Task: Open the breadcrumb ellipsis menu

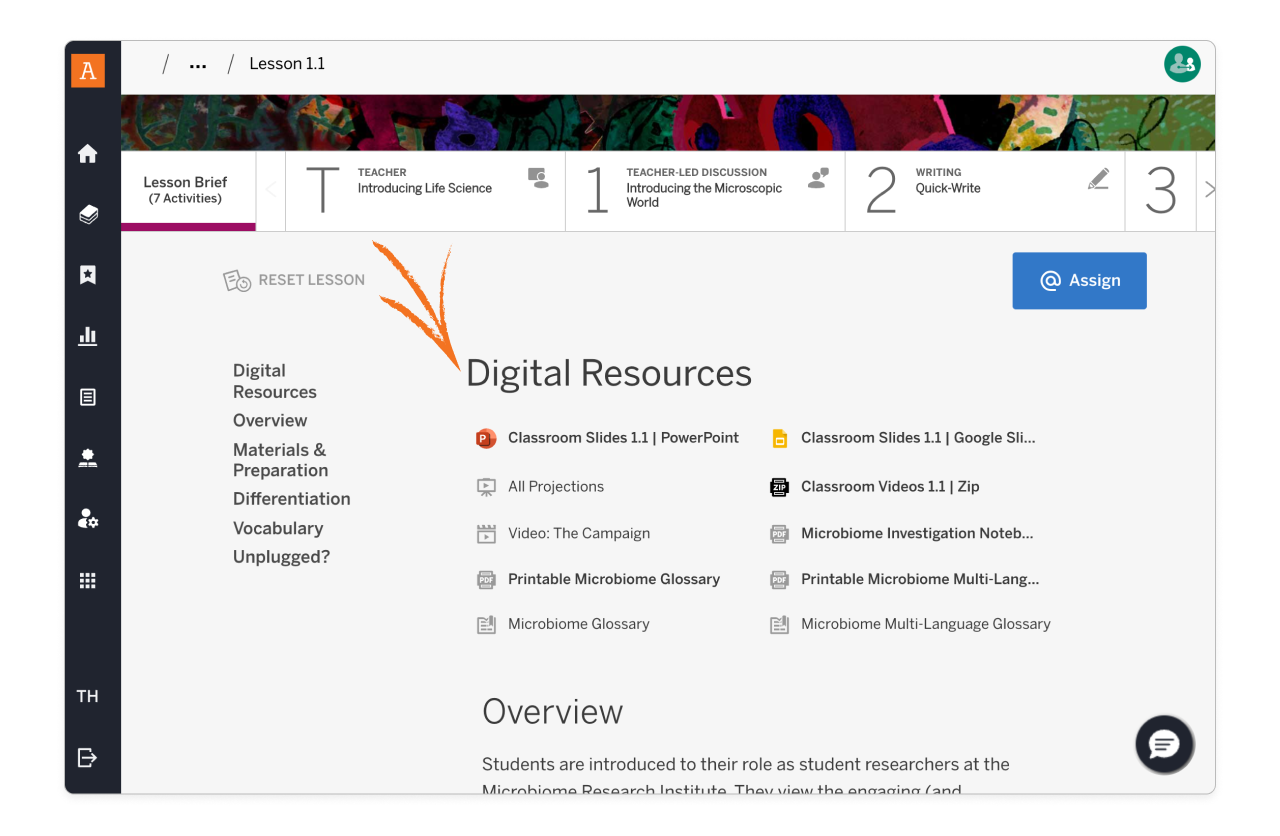Action: [x=197, y=63]
